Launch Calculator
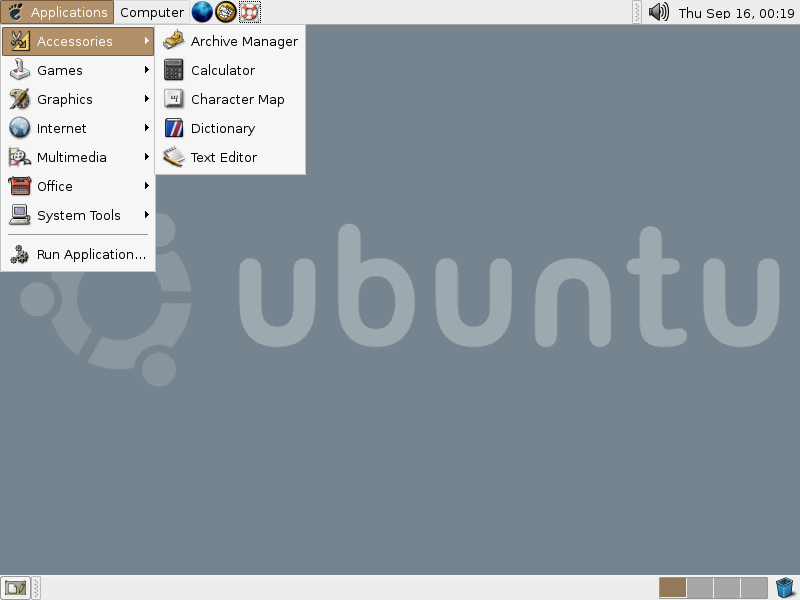 pyautogui.click(x=231, y=70)
